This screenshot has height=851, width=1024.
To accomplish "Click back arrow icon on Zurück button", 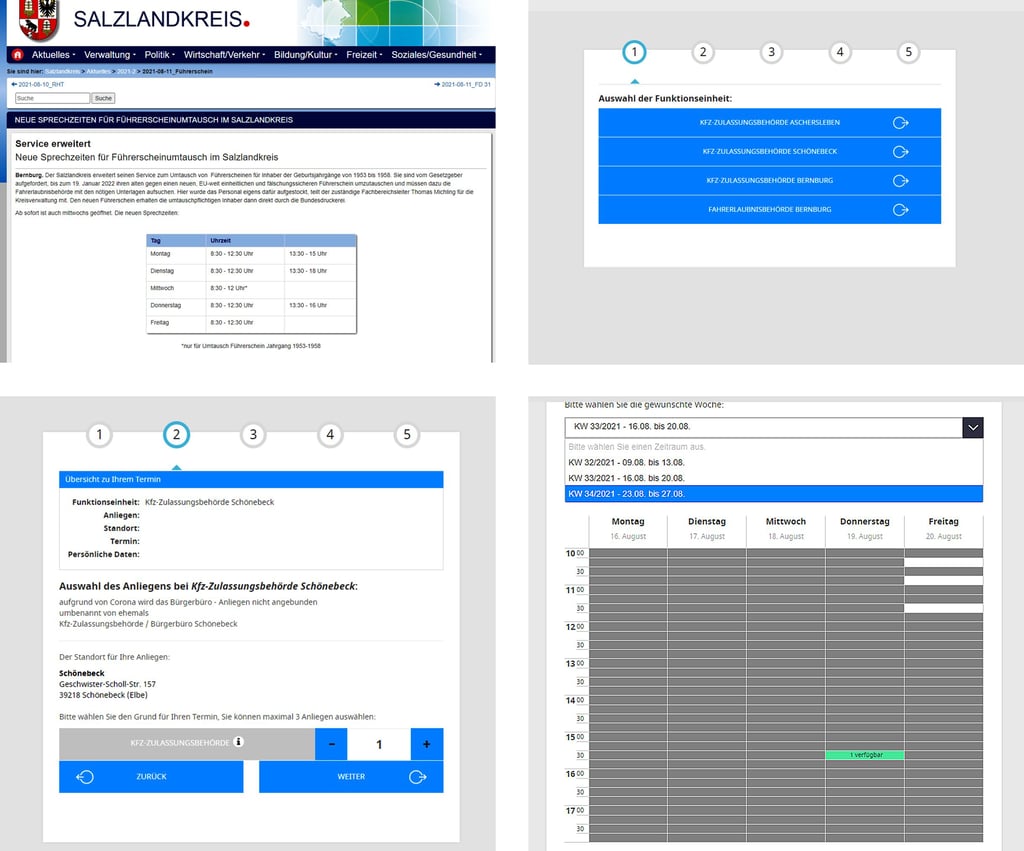I will (85, 777).
